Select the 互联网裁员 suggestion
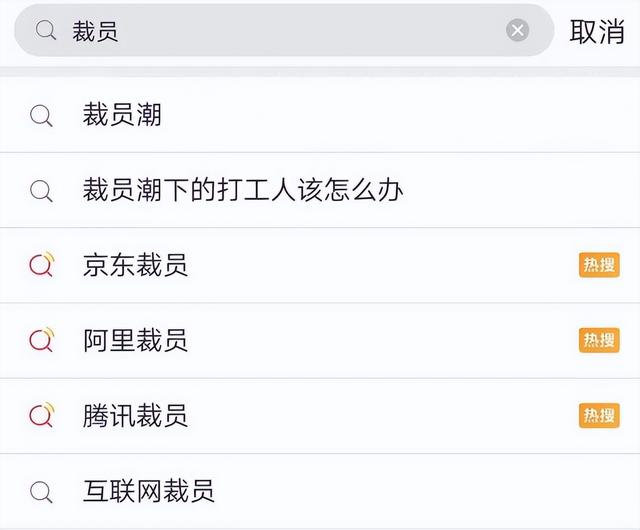640x530 pixels. 148,491
